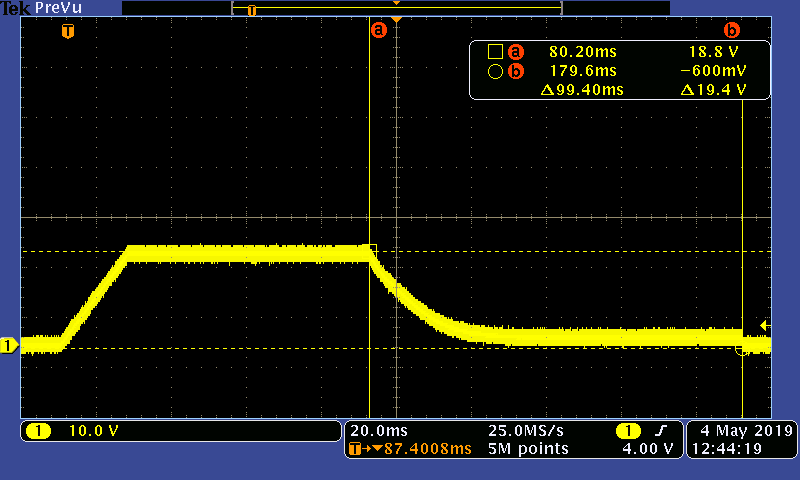Click the circle cursor b point on waveform
This screenshot has height=480, width=800.
pos(742,349)
